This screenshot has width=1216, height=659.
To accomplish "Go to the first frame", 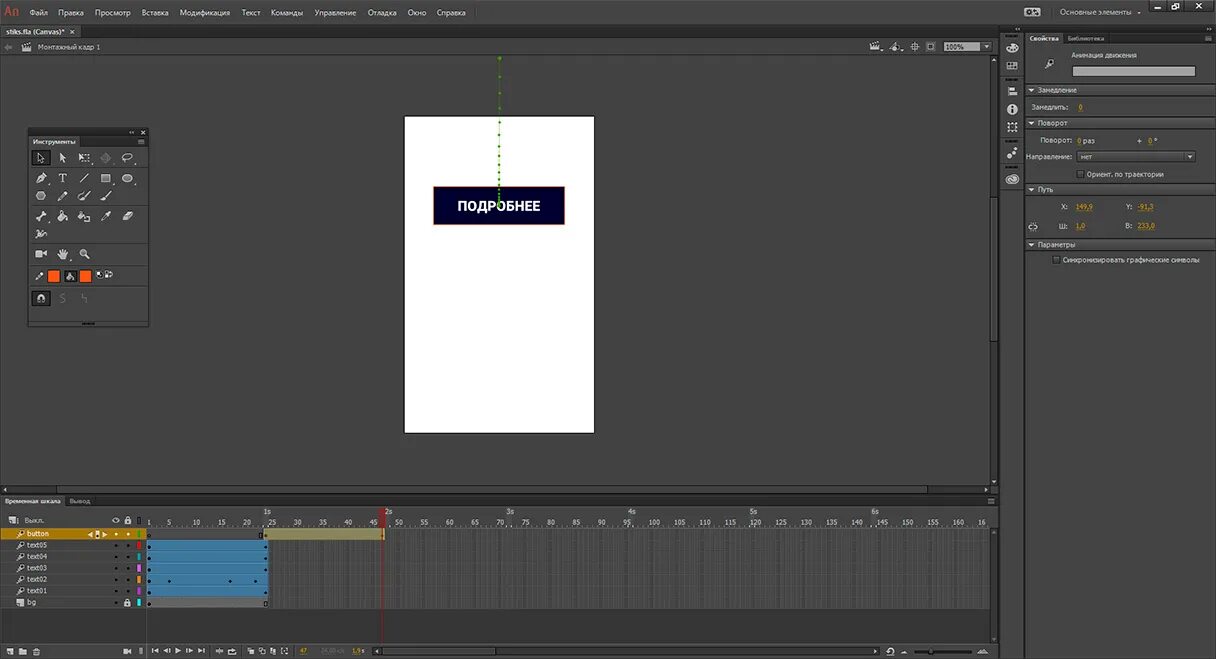I will coord(155,651).
